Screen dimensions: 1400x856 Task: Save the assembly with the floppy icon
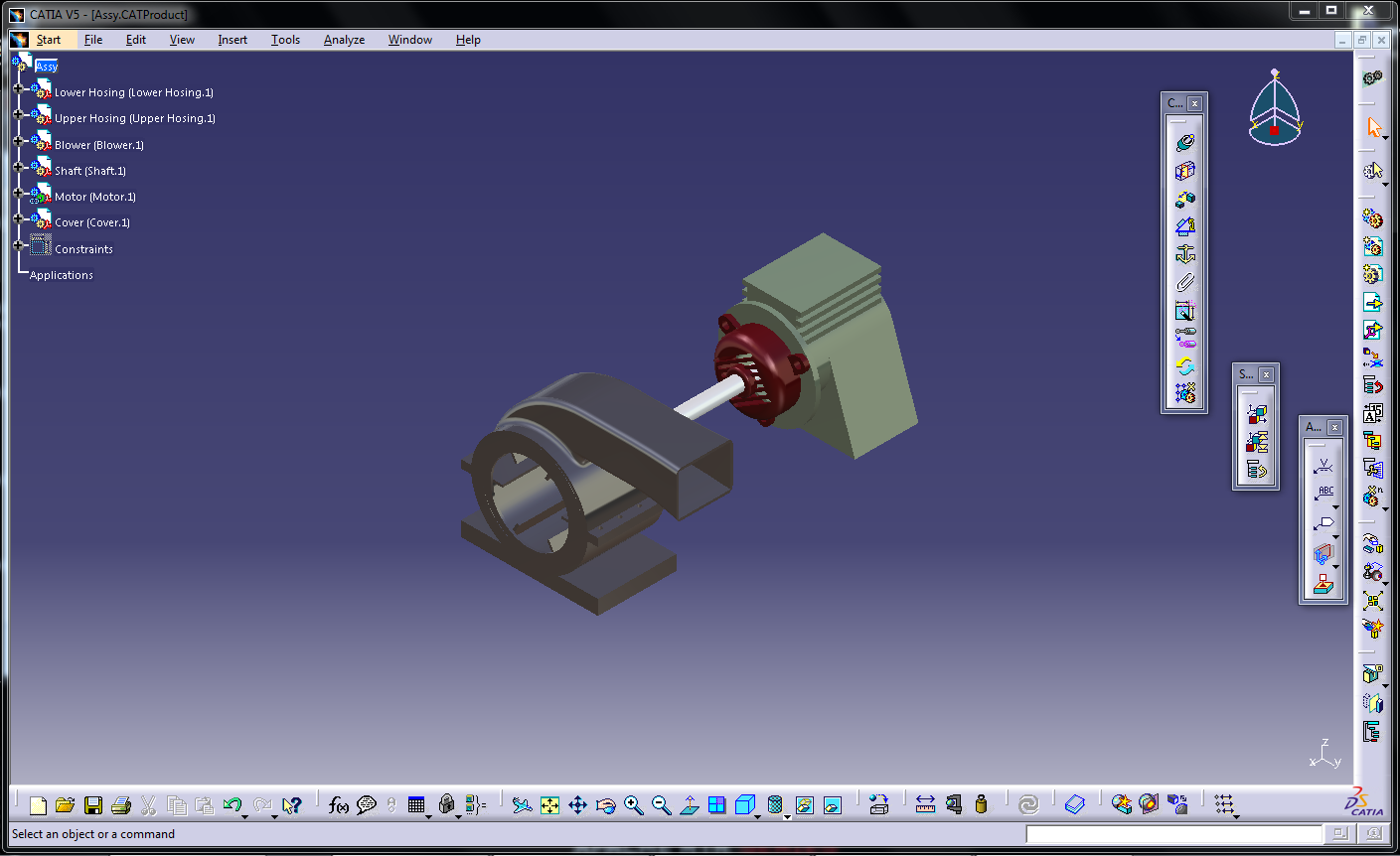click(93, 805)
